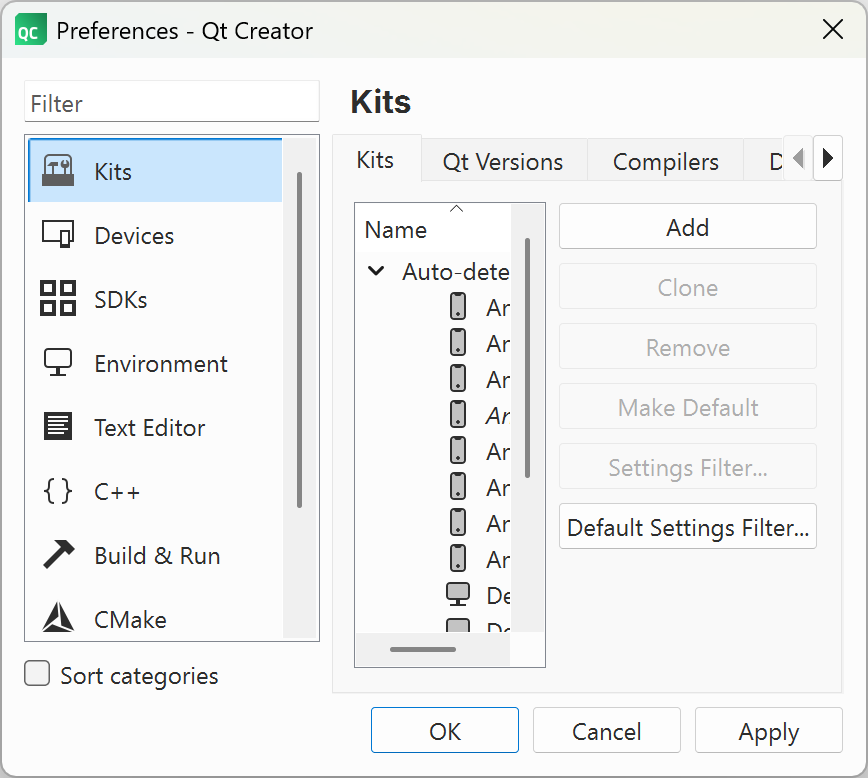Open the Environment preferences category

pos(155,363)
